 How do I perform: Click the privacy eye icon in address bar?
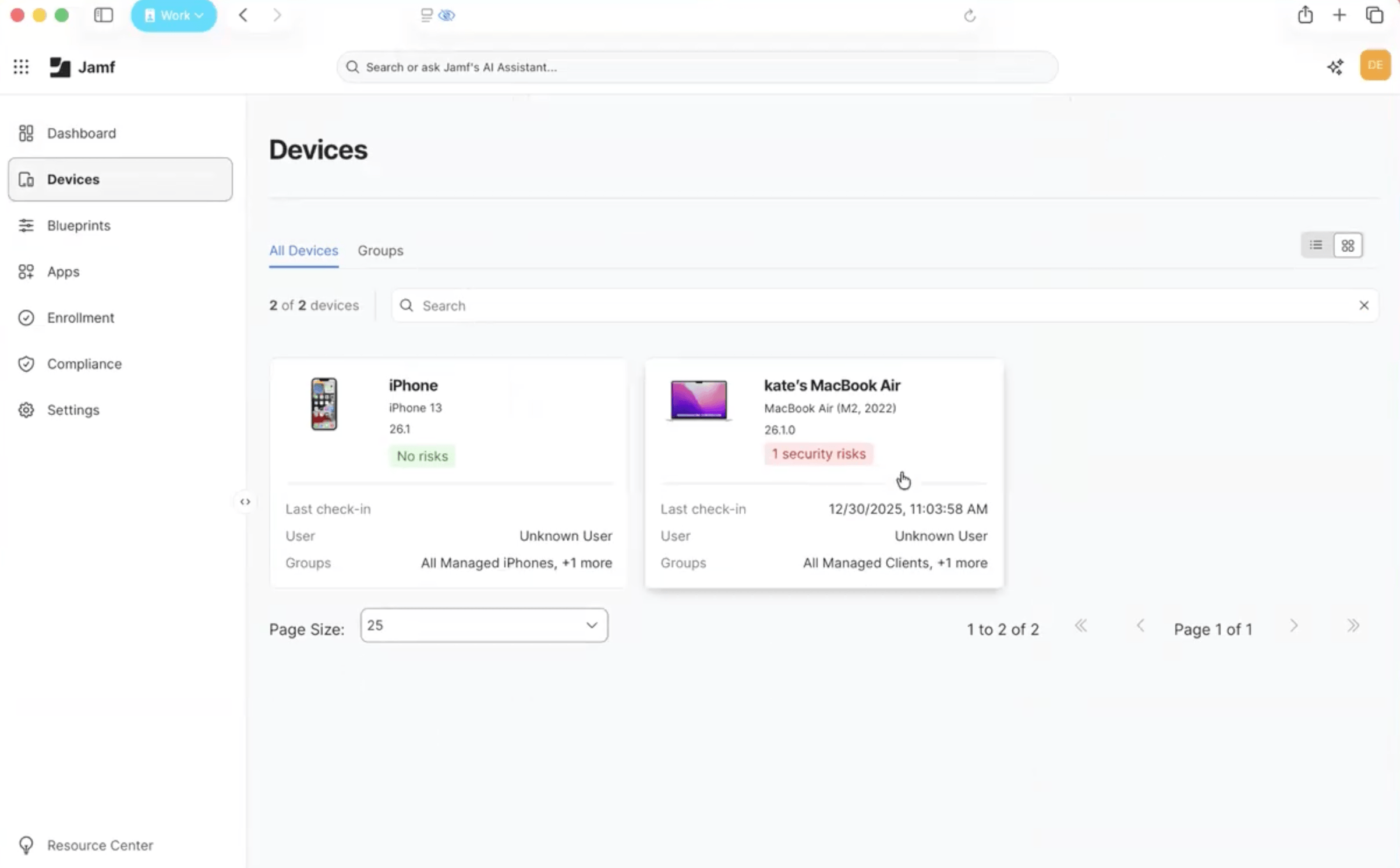(447, 15)
